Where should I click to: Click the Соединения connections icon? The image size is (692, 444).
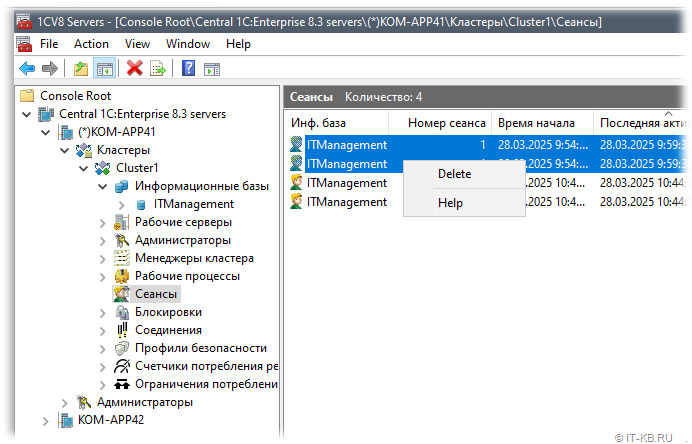coord(122,330)
